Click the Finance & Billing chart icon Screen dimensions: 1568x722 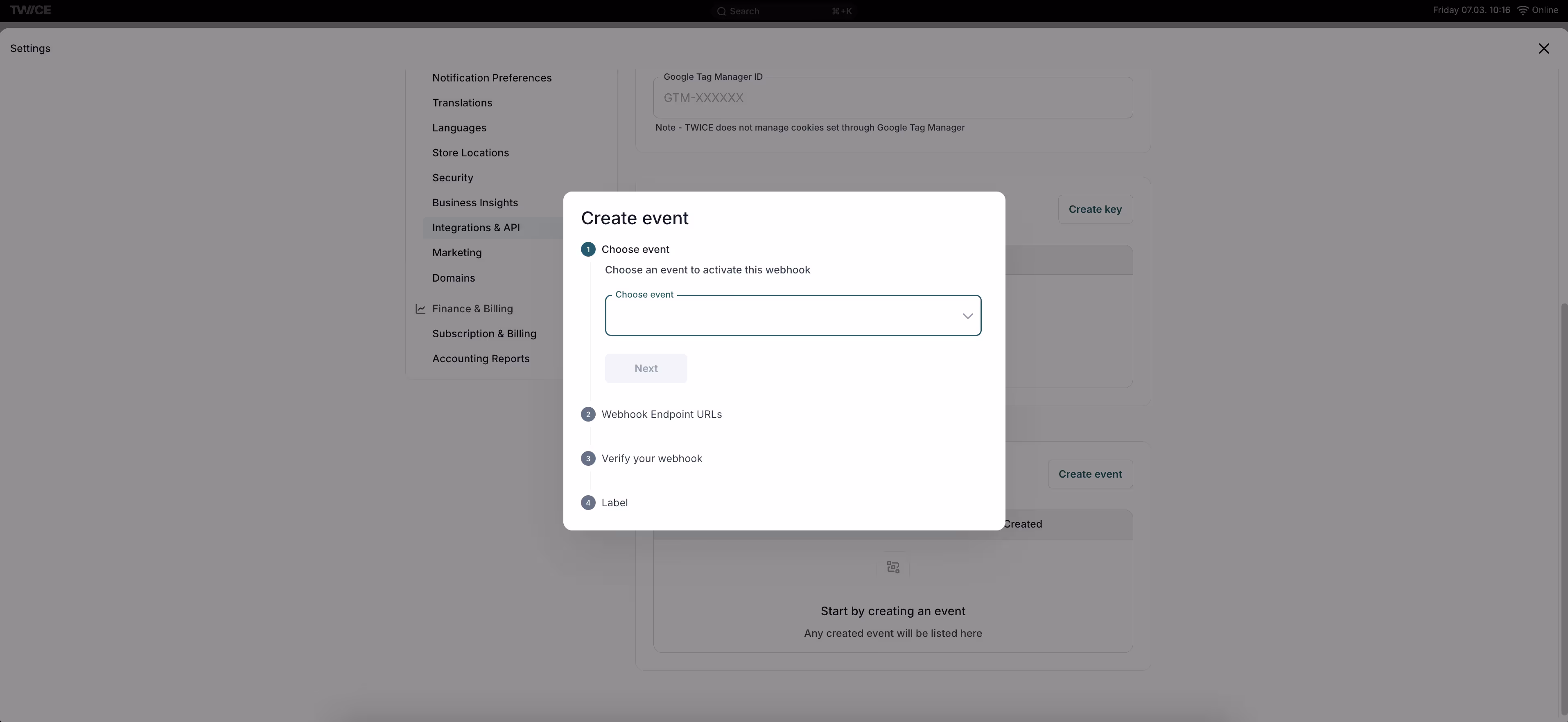pyautogui.click(x=420, y=309)
